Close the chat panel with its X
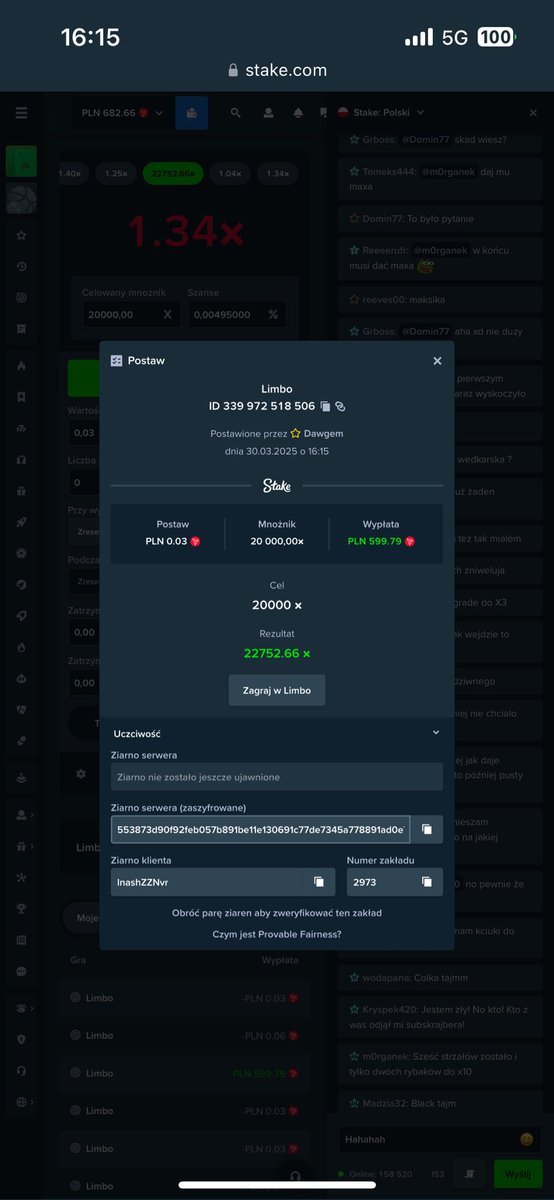Image resolution: width=554 pixels, height=1200 pixels. [x=533, y=113]
